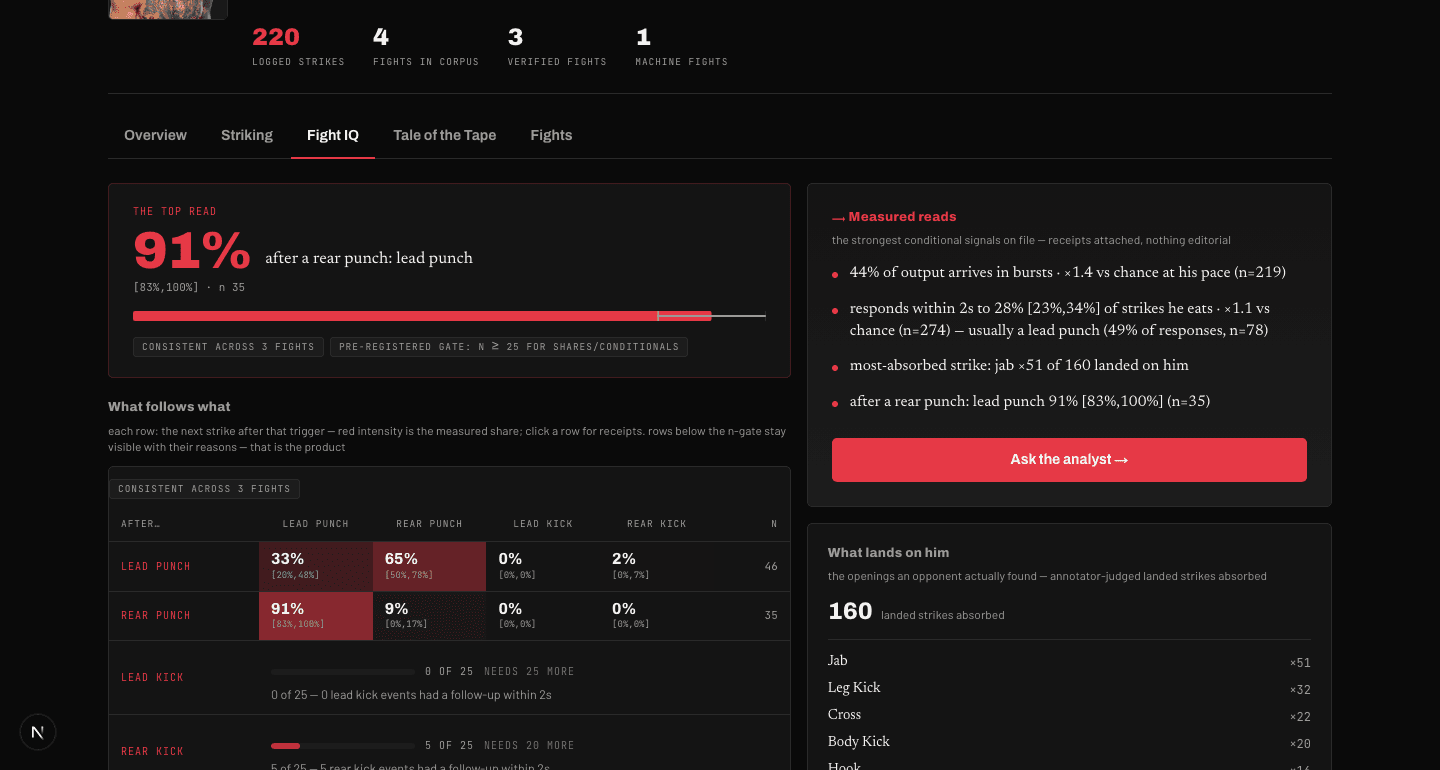Viewport: 1440px width, 770px height.
Task: Click the pre-registered gate badge
Action: point(508,347)
